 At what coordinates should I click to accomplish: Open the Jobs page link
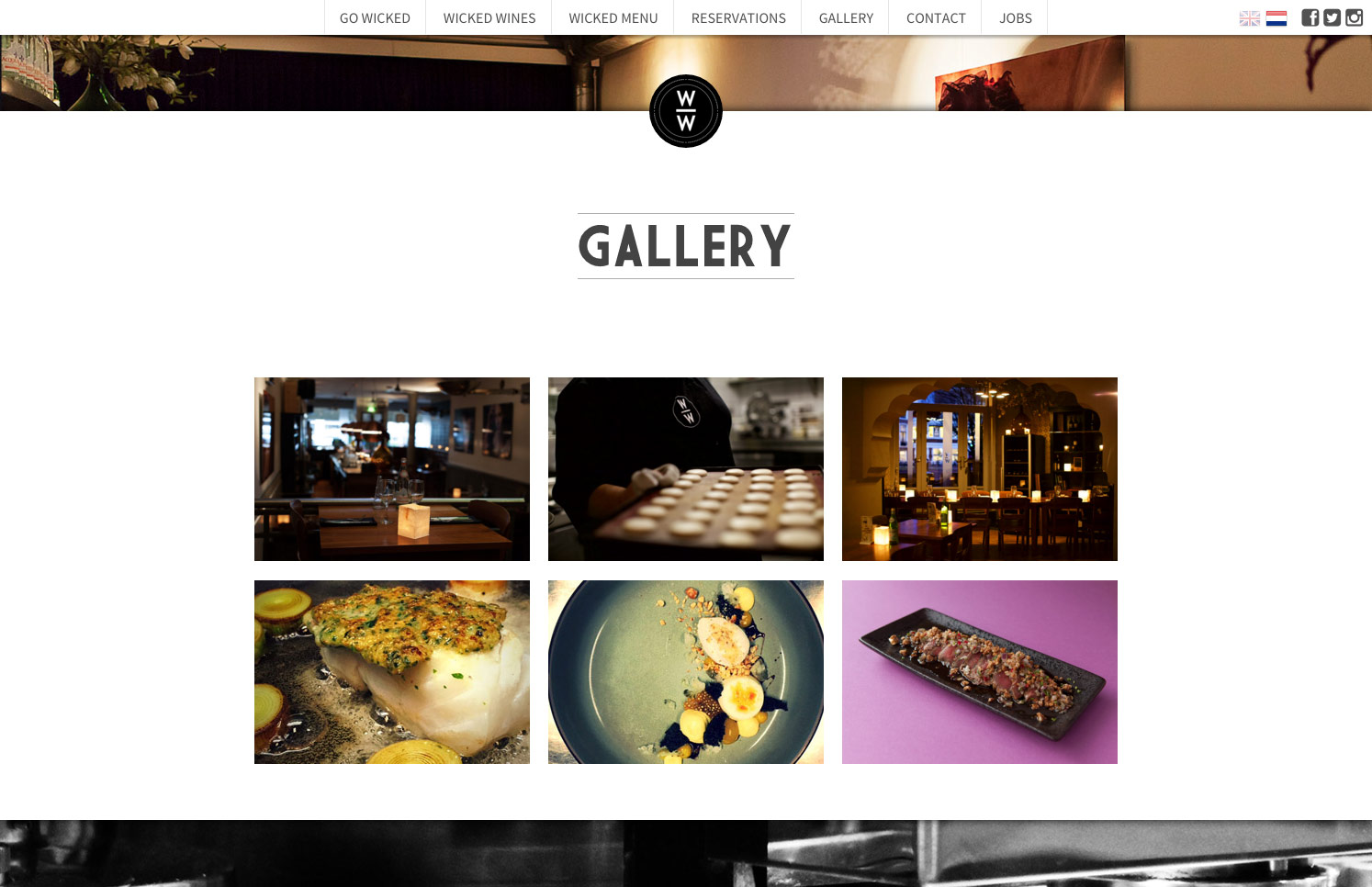1016,18
